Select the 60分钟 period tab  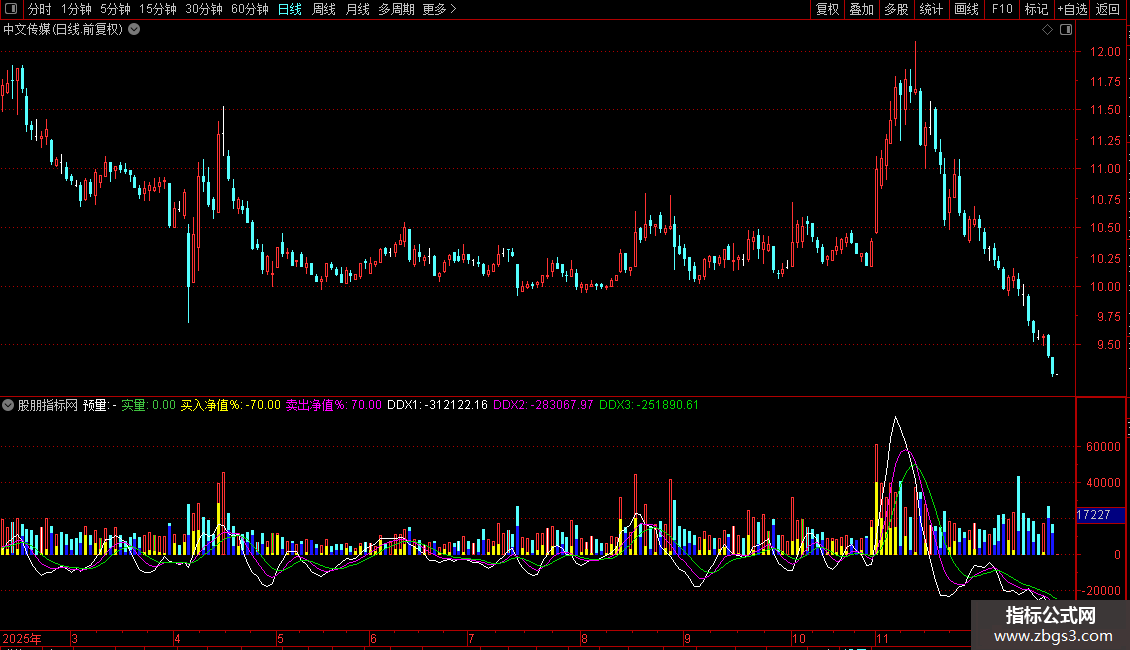249,10
